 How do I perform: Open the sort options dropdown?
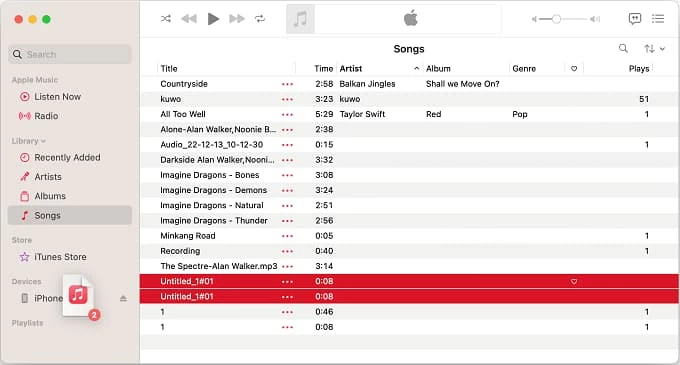[654, 49]
